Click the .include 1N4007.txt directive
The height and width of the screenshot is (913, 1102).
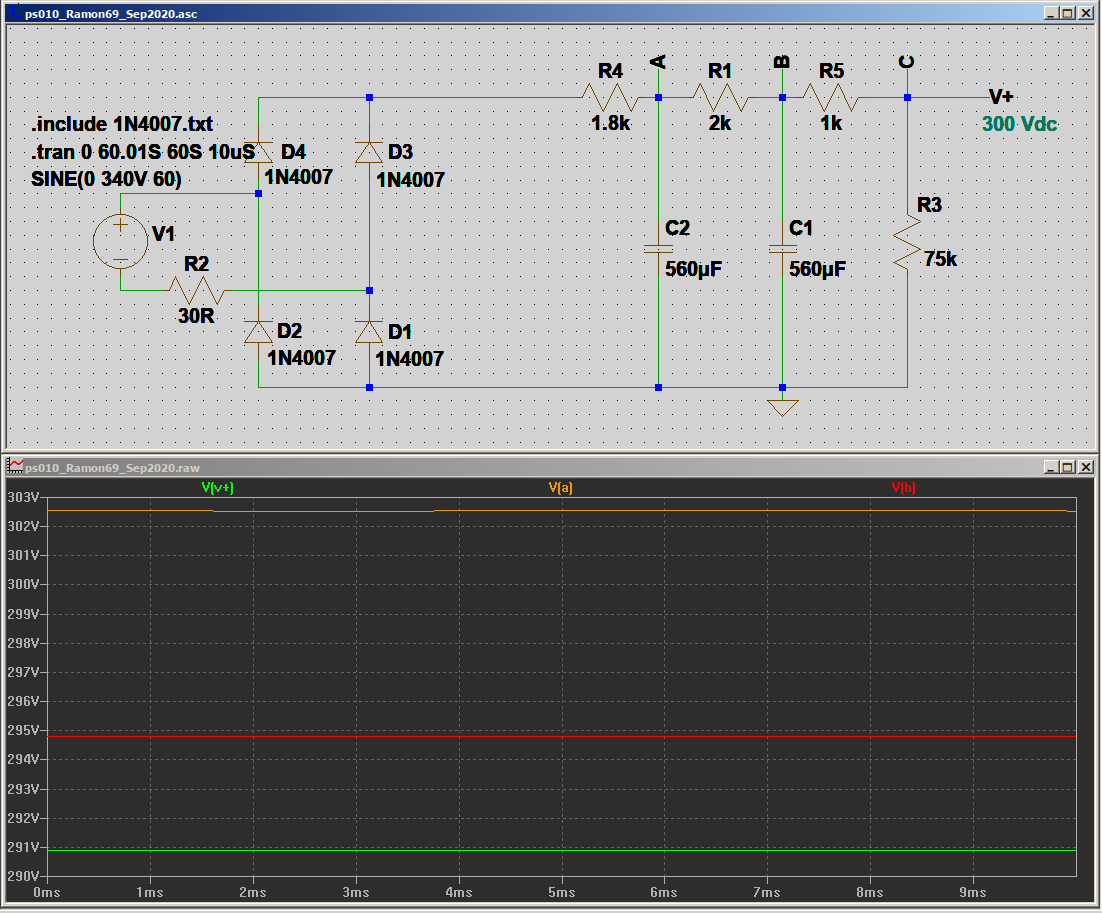pyautogui.click(x=122, y=124)
